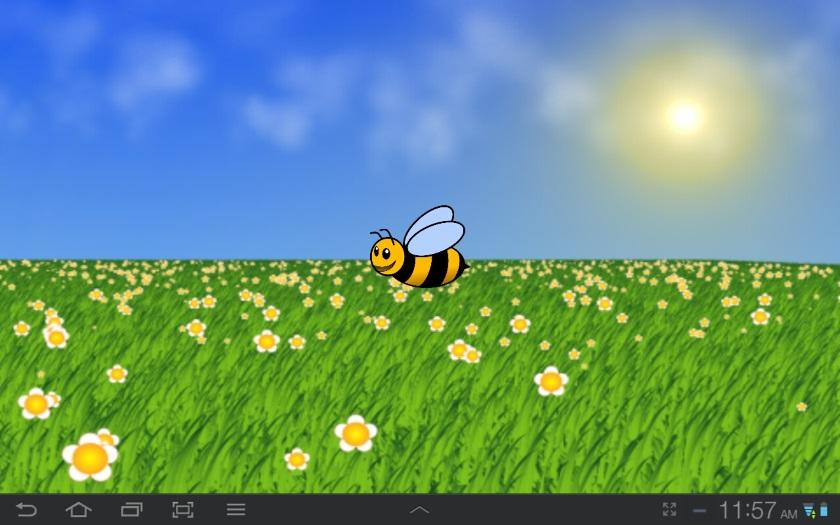Capture the screen with the screenshot icon

click(x=183, y=509)
